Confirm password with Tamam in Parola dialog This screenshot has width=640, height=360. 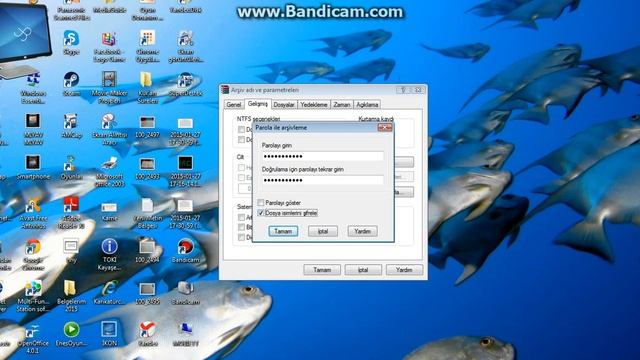click(x=283, y=231)
